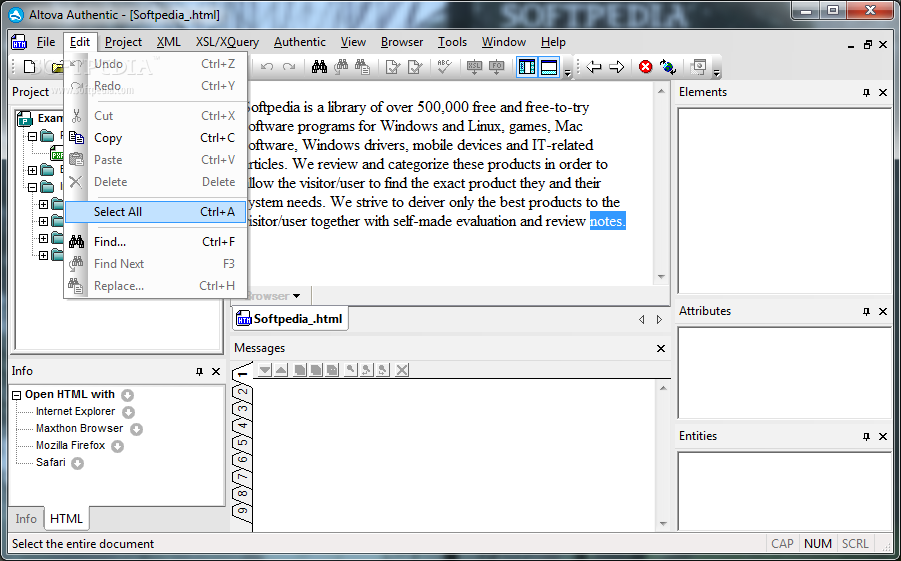The width and height of the screenshot is (901, 561).
Task: Open toolbar options at the browser toolbar end
Action: pos(716,73)
